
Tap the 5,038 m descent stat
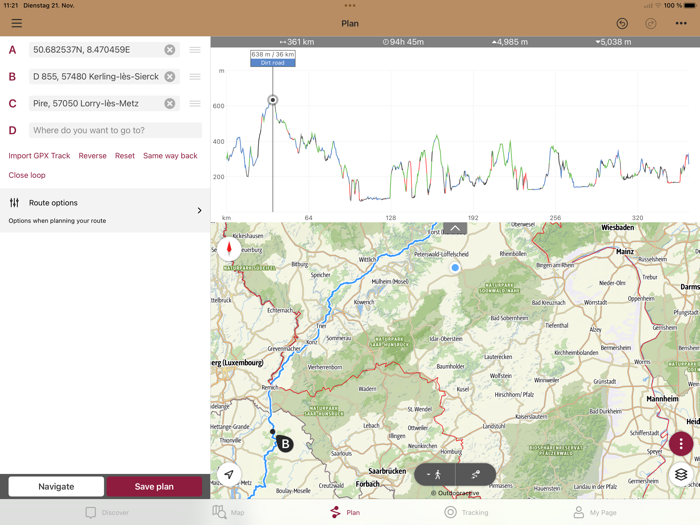613,42
